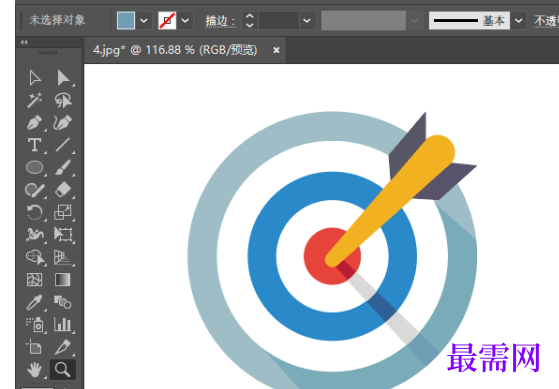Image resolution: width=559 pixels, height=389 pixels.
Task: Open the fill color dropdown arrow
Action: [x=144, y=21]
